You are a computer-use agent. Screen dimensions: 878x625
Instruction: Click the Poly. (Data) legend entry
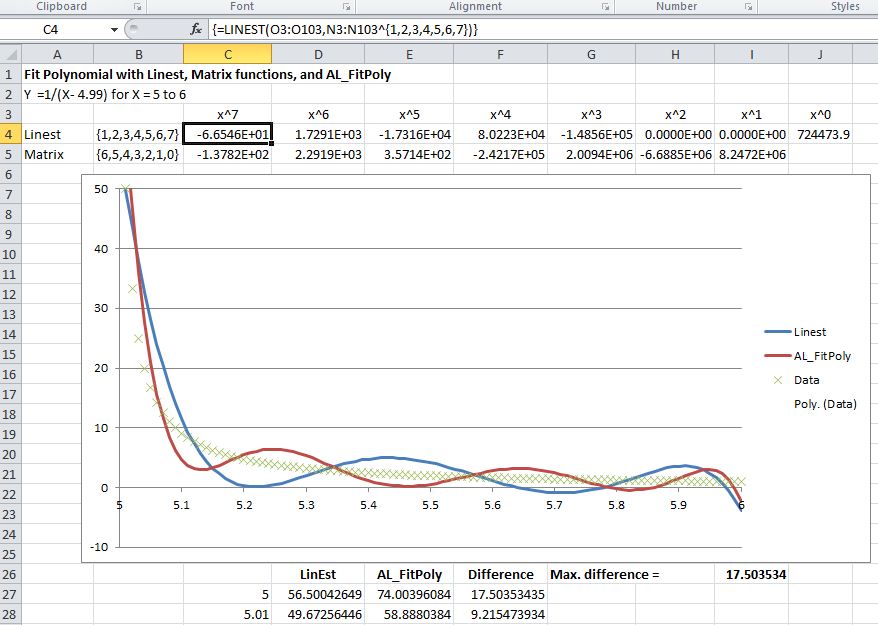tap(825, 404)
